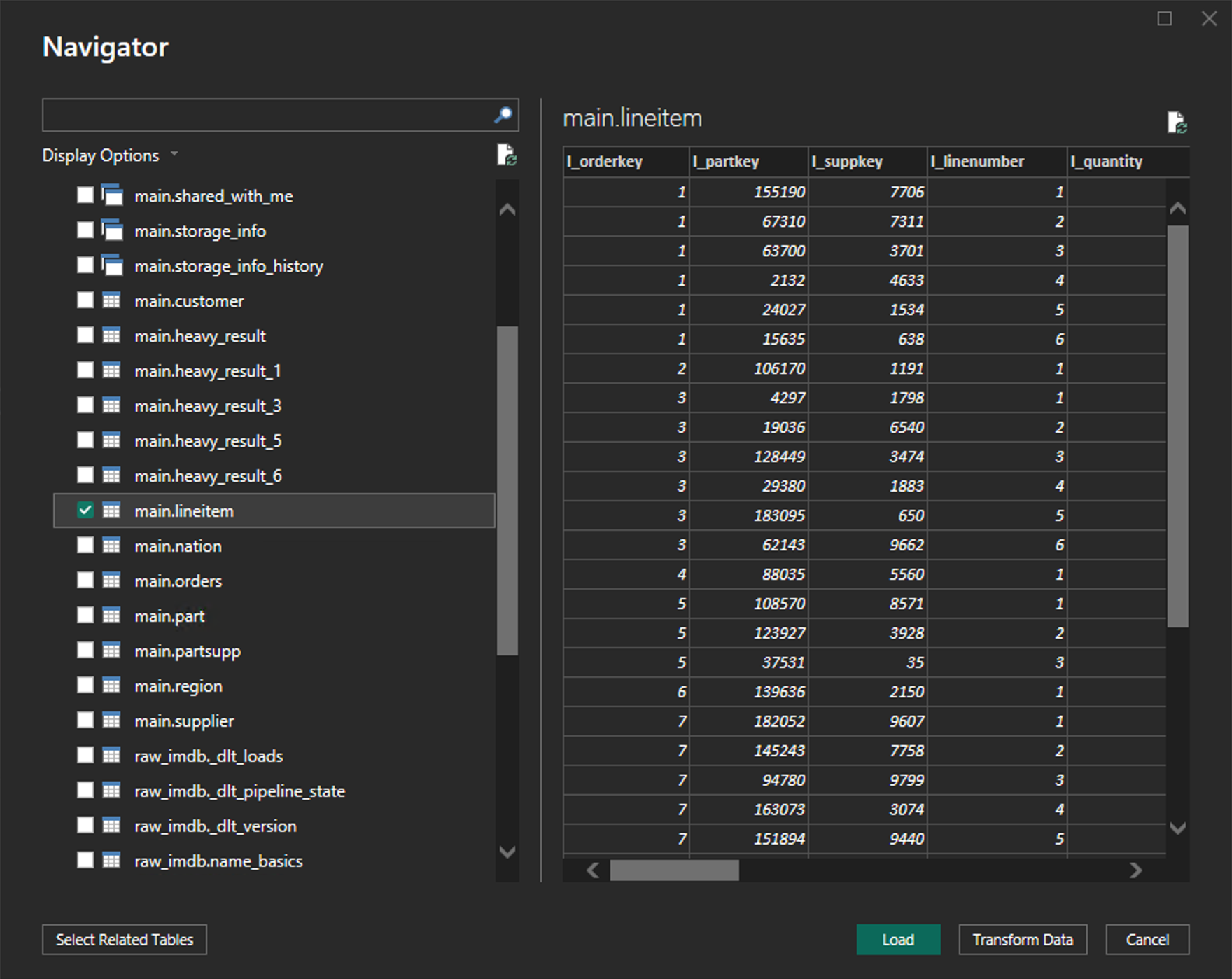
Task: Check the main.orders checkbox
Action: click(85, 581)
